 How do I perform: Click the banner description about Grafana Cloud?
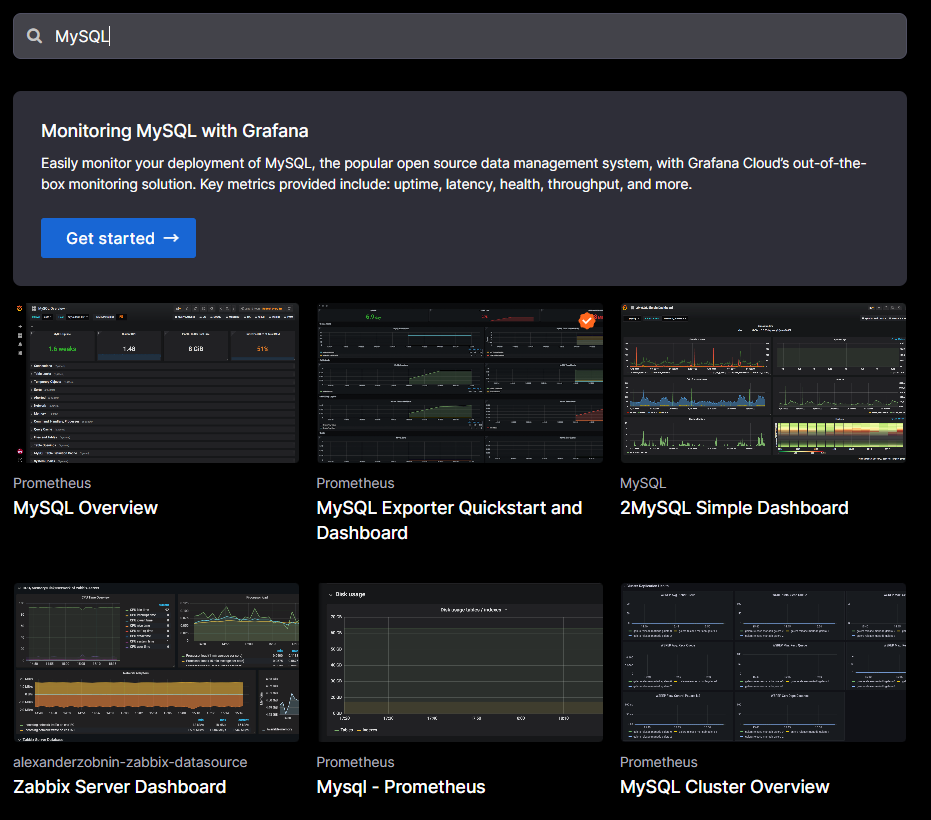pyautogui.click(x=454, y=174)
